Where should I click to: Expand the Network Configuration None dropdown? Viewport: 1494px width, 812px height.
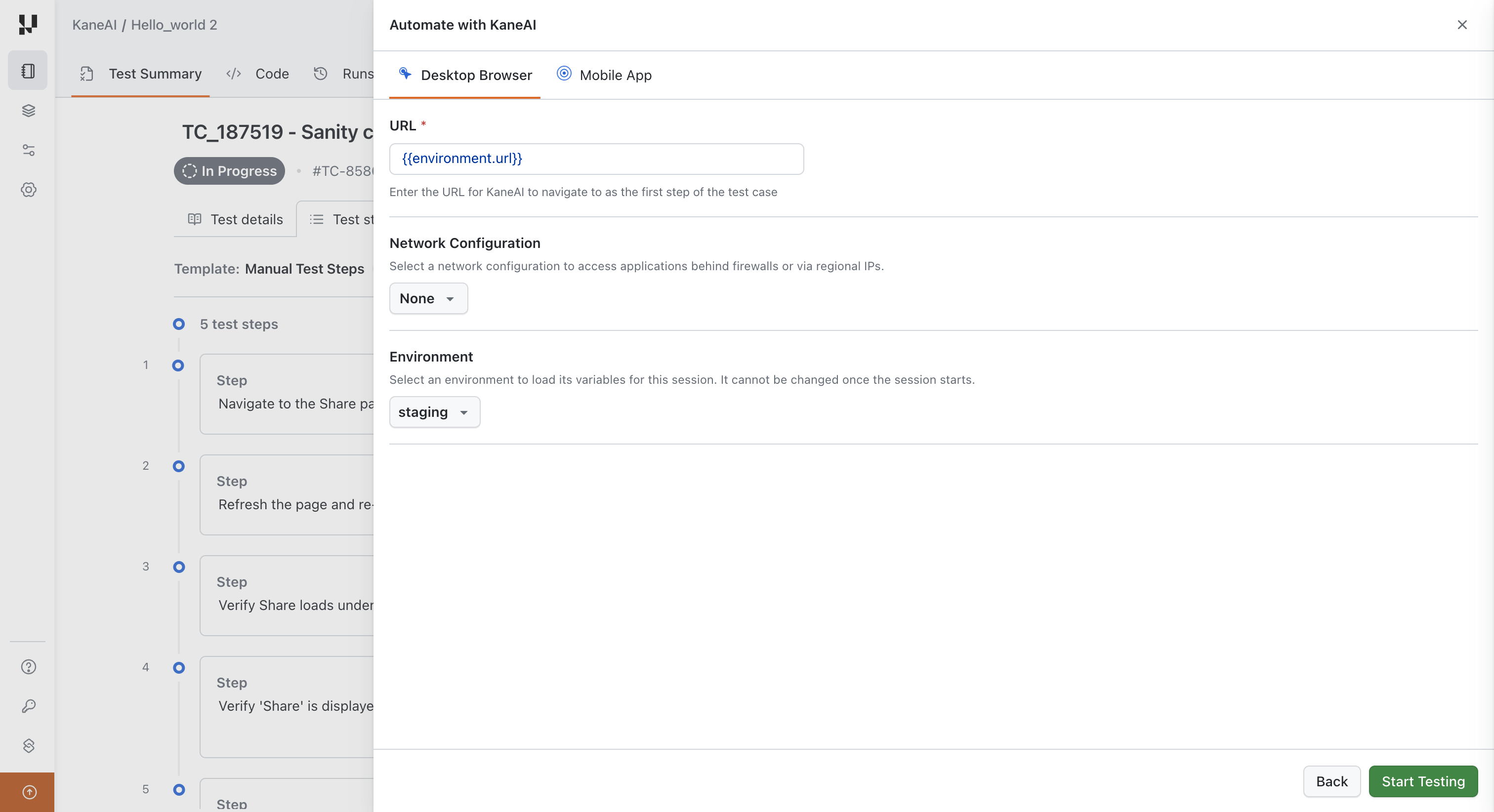429,299
